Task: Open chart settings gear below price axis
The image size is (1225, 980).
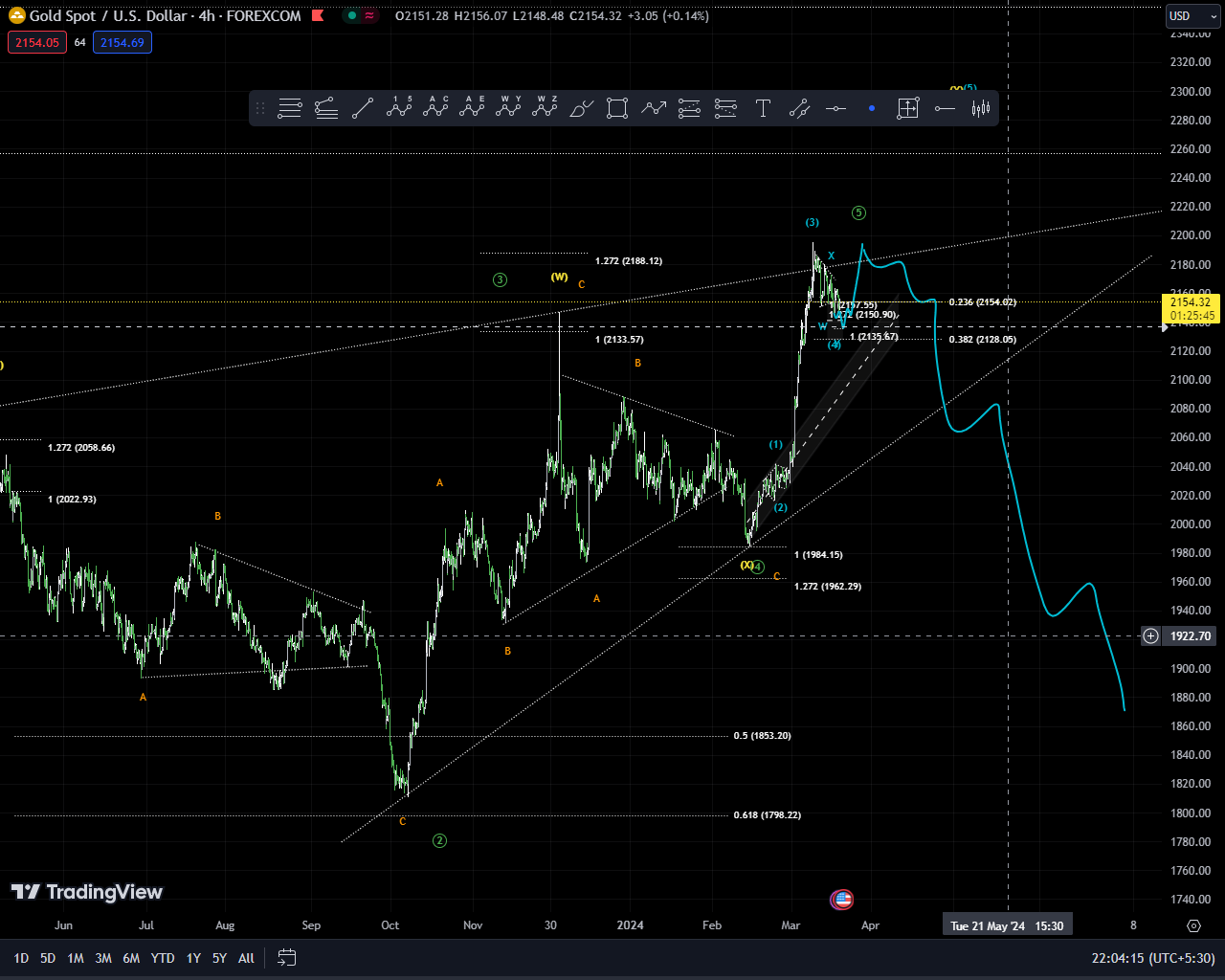Action: 1193,925
